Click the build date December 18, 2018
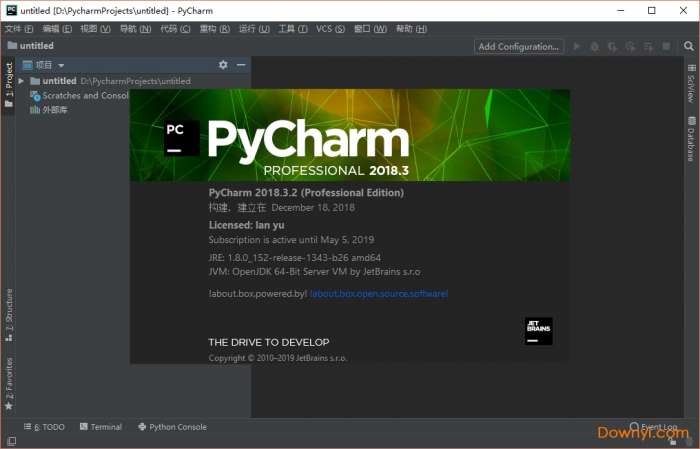The width and height of the screenshot is (700, 449). point(313,208)
